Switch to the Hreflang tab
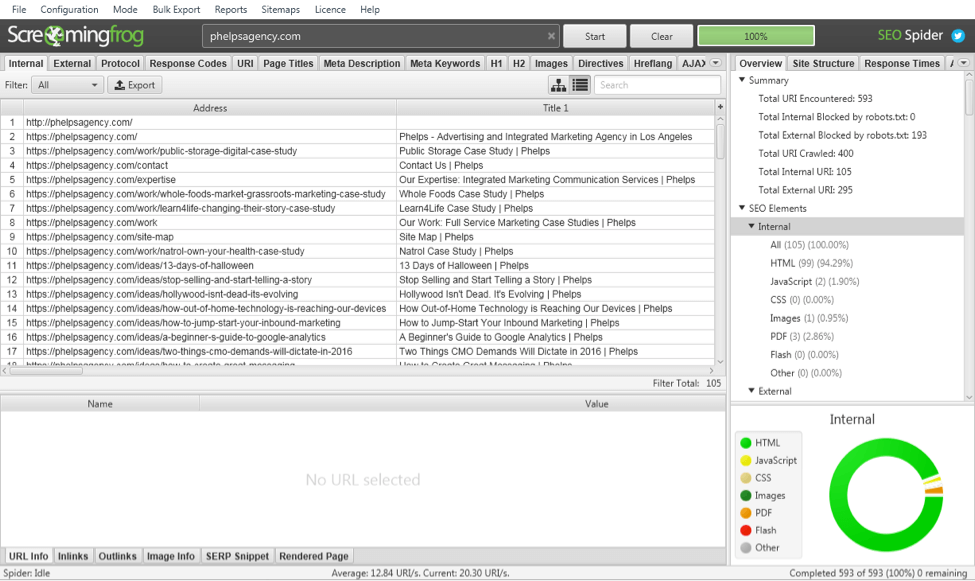The image size is (975, 581). pyautogui.click(x=653, y=63)
